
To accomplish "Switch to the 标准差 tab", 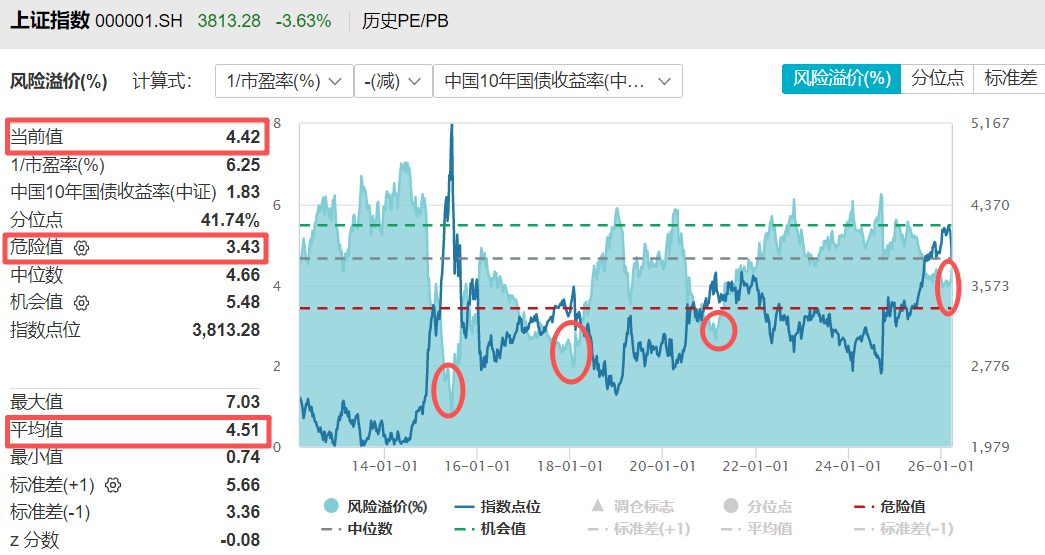I will pos(1009,79).
